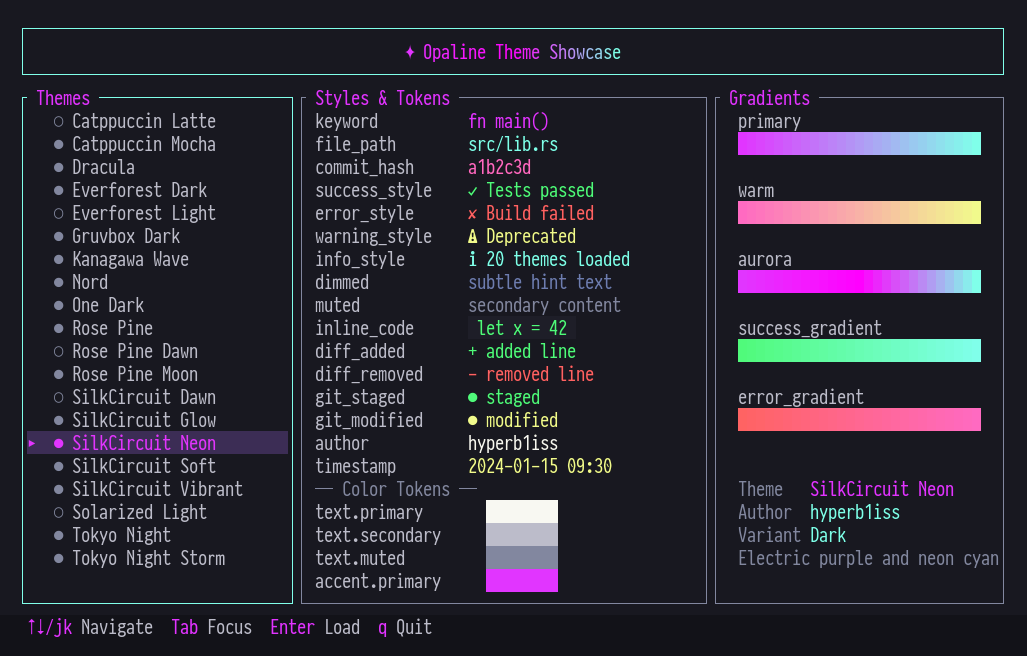Click the error_gradient bar

click(x=859, y=419)
